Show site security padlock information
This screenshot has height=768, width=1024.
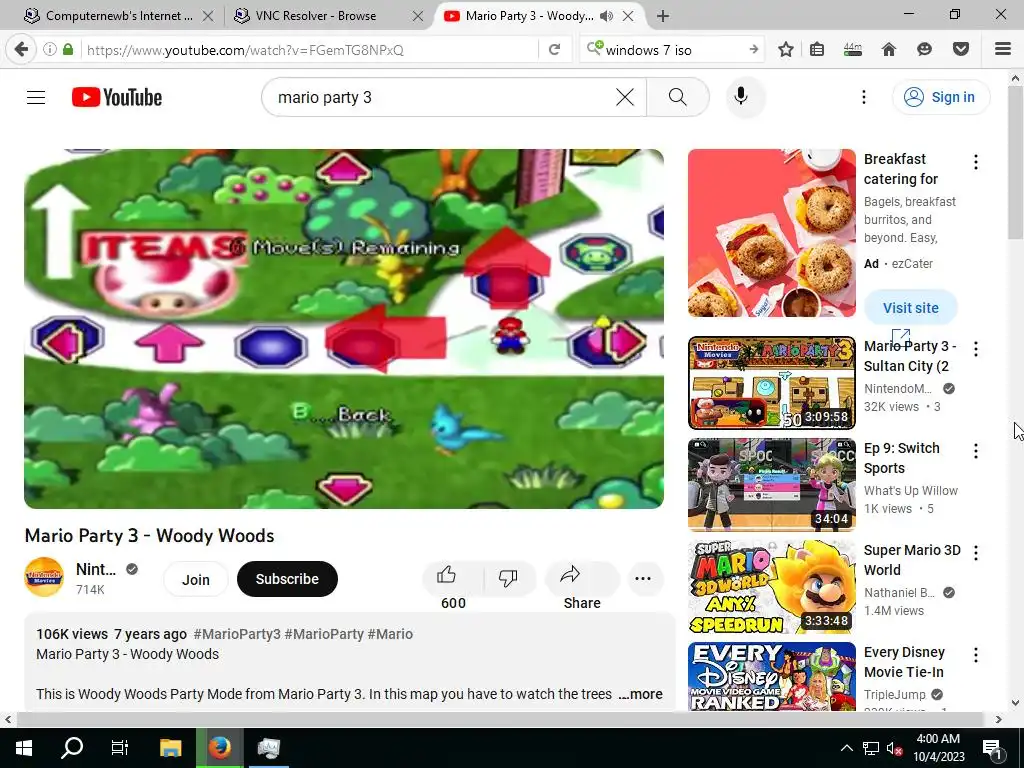[x=68, y=50]
